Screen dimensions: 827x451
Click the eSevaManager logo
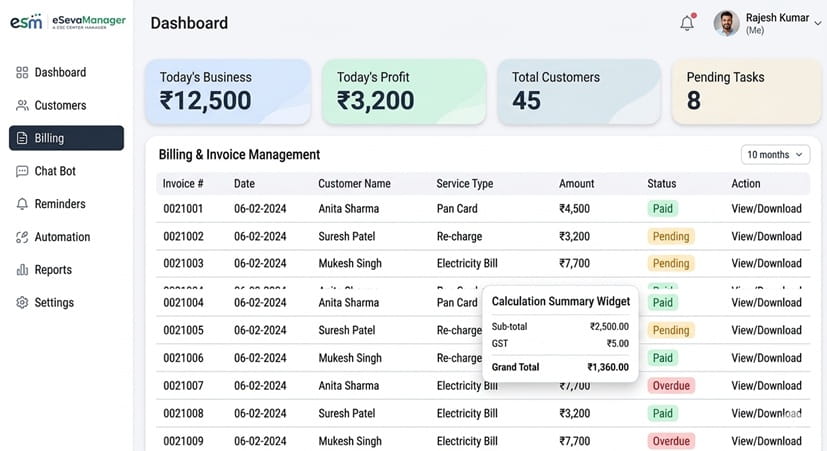pos(68,22)
